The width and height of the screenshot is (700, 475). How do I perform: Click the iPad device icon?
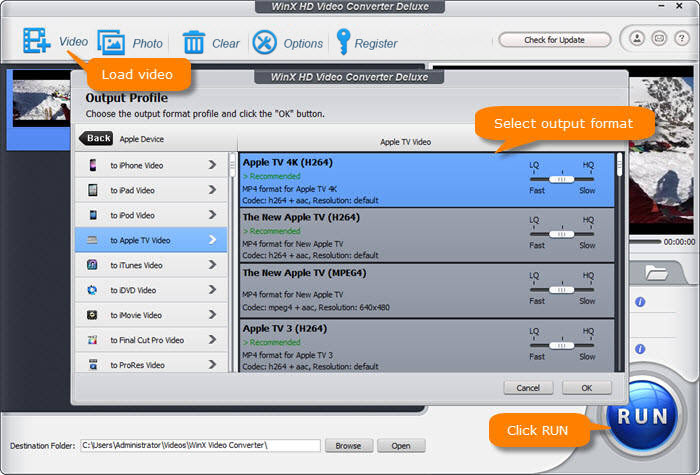92,190
